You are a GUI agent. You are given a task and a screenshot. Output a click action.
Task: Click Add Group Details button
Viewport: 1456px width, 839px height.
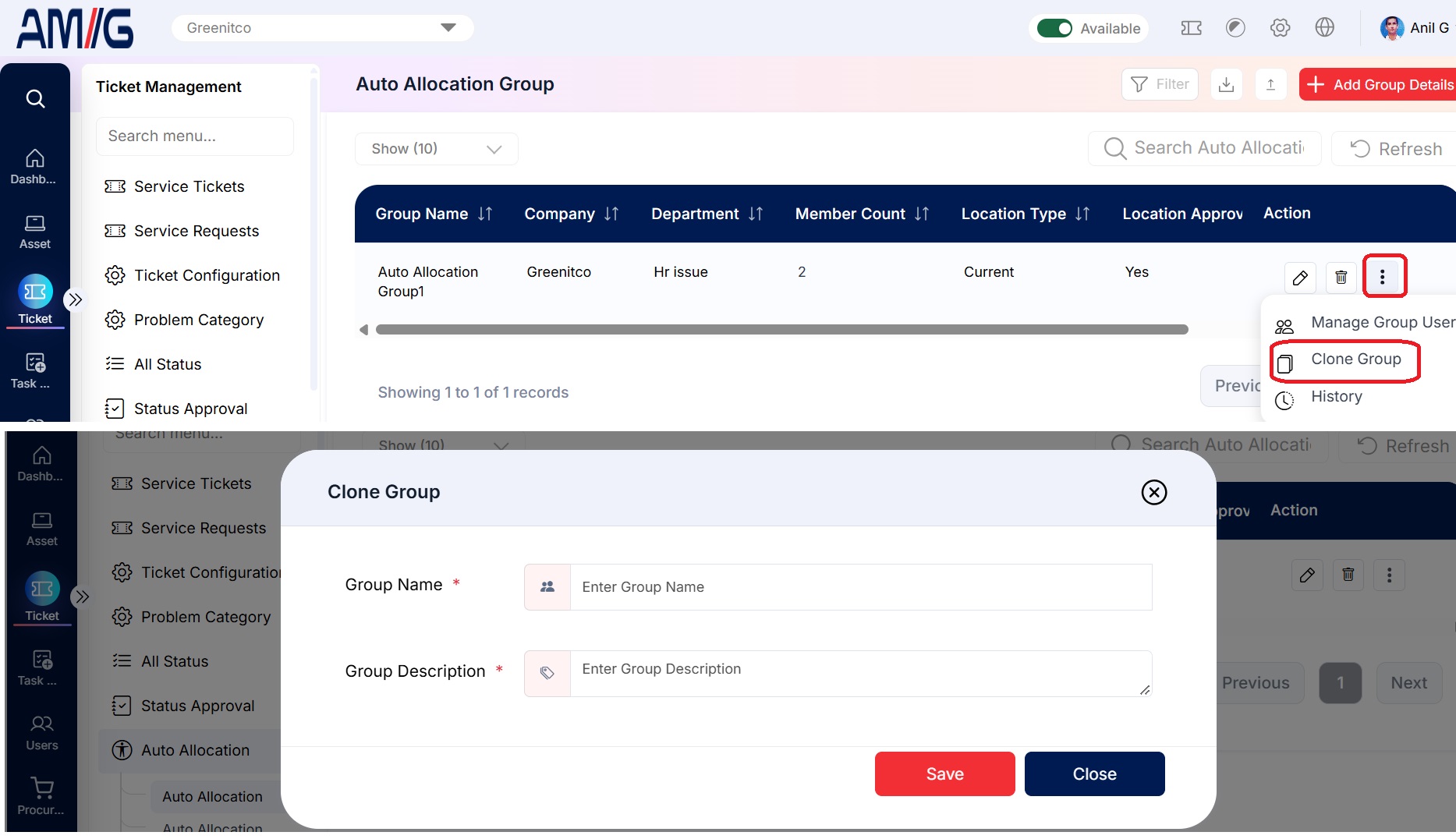(1377, 84)
